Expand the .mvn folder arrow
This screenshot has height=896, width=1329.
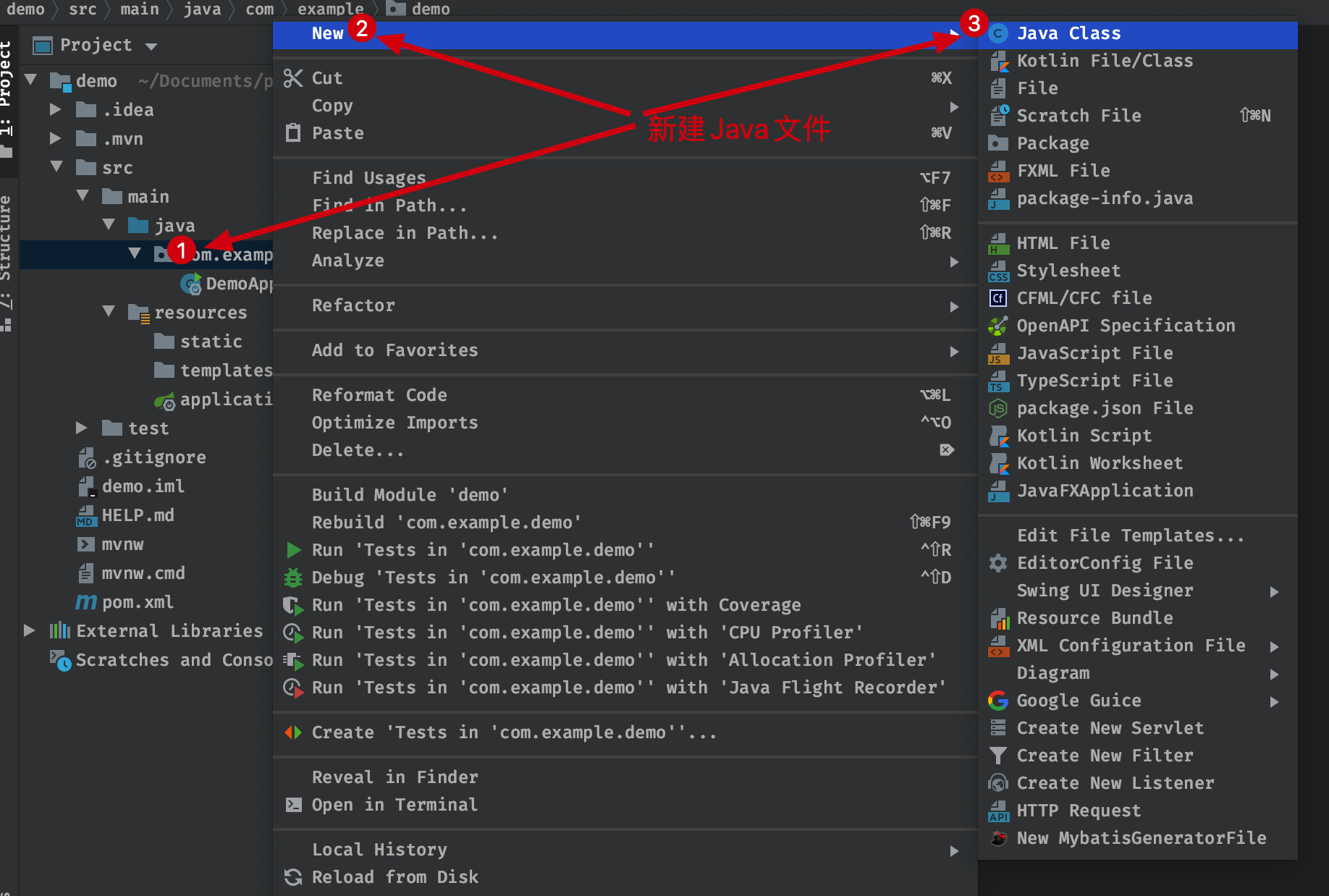pos(55,138)
